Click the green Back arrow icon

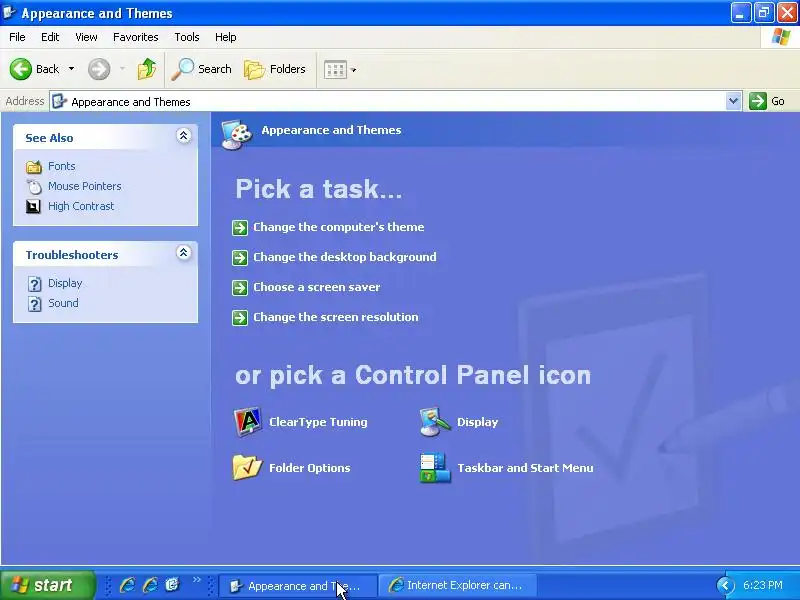coord(20,69)
